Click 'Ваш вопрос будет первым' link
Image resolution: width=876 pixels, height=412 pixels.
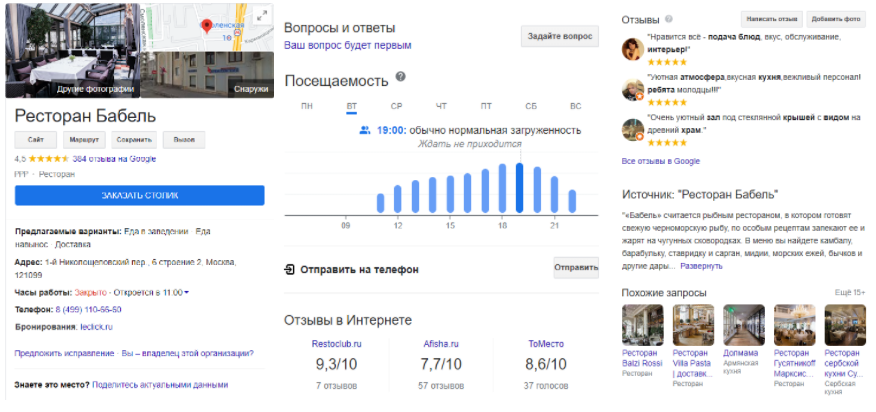(348, 45)
